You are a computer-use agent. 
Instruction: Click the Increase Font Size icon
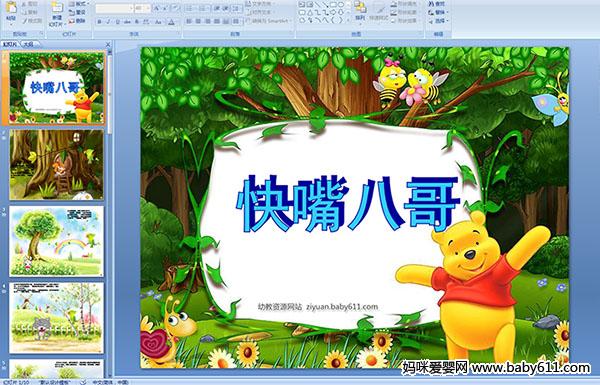(x=157, y=8)
